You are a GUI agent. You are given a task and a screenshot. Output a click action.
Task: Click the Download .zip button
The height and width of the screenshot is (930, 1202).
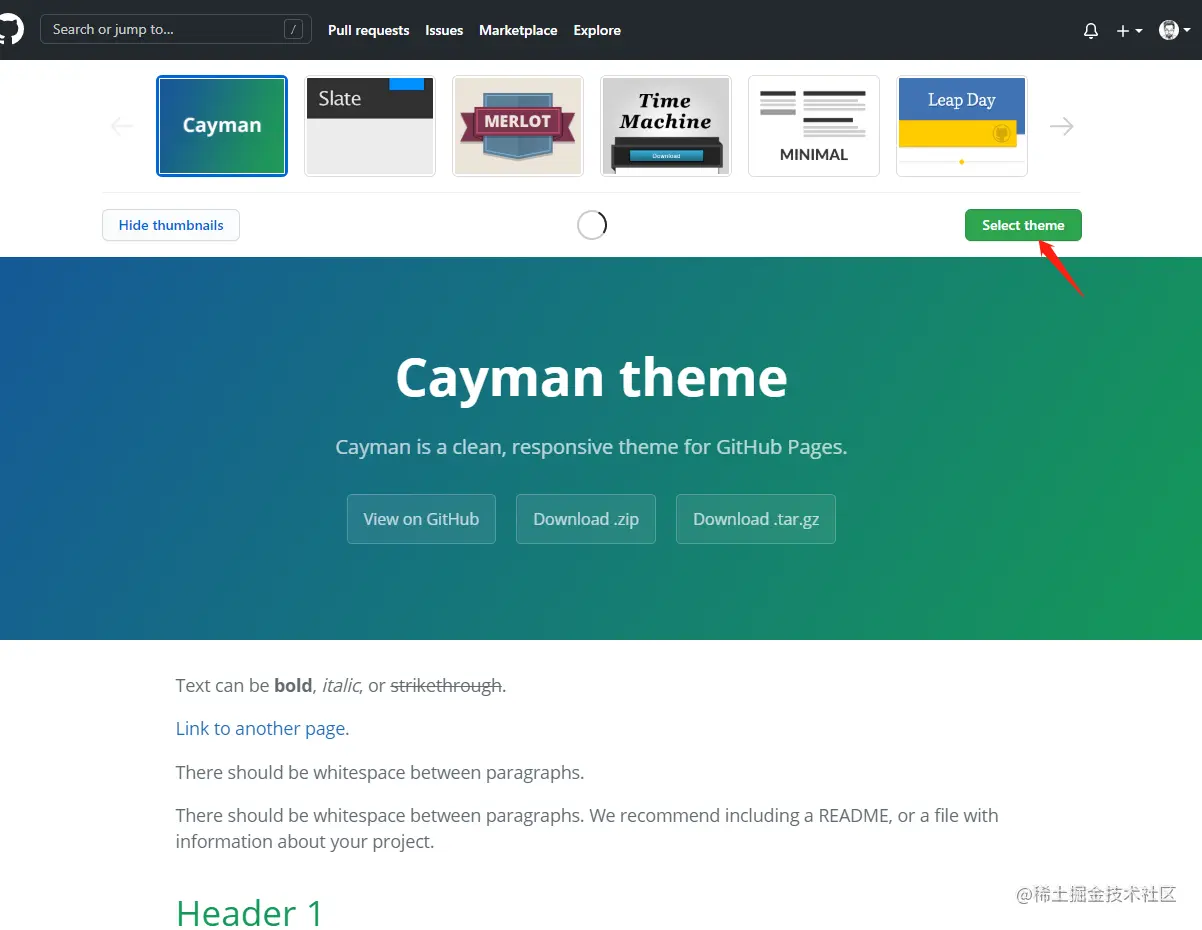pos(586,519)
